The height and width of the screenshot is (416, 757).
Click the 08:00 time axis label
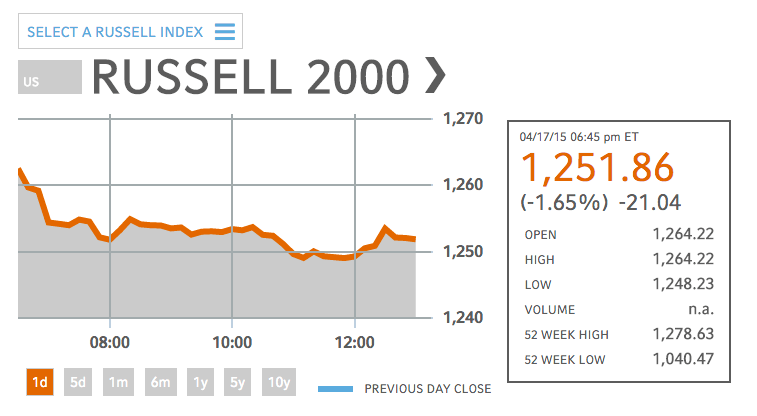[x=110, y=342]
